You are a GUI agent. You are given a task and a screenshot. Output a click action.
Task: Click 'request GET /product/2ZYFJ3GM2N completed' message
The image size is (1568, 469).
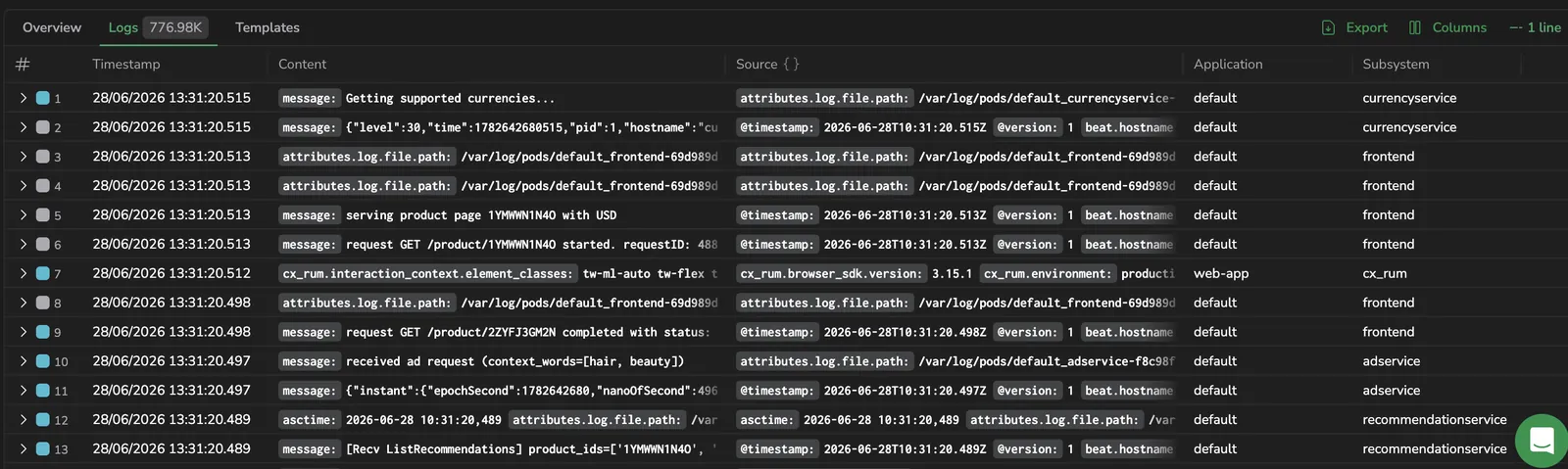click(x=527, y=332)
